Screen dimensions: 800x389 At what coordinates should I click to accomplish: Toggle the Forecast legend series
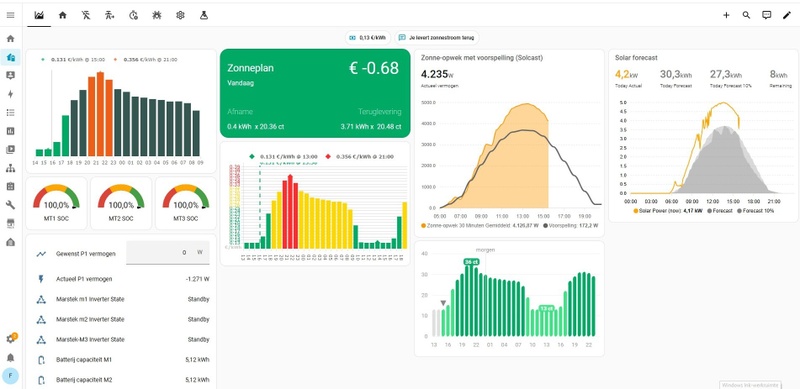(719, 210)
